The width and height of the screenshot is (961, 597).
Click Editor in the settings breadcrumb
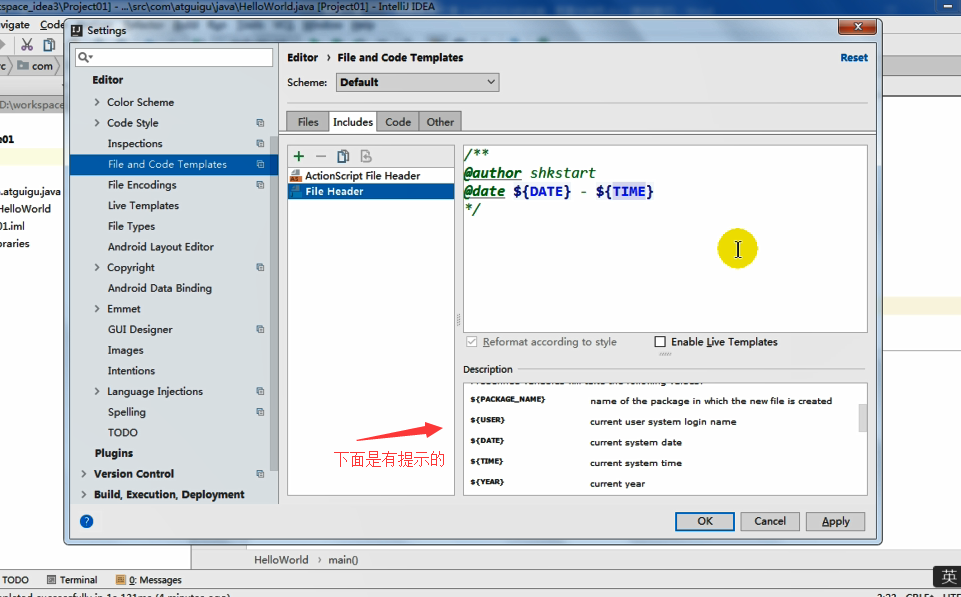pos(303,58)
